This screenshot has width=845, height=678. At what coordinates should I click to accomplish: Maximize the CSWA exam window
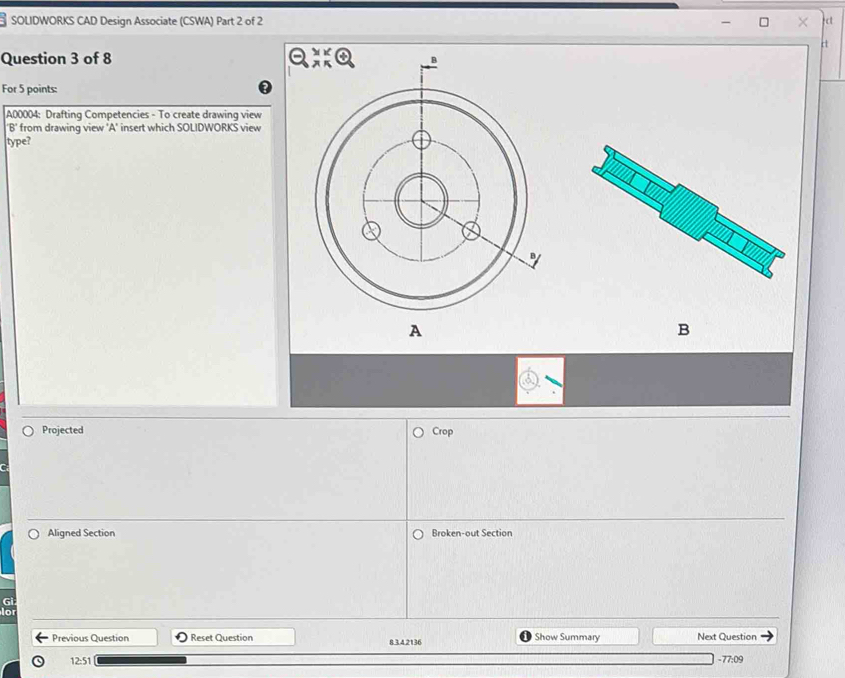(764, 22)
